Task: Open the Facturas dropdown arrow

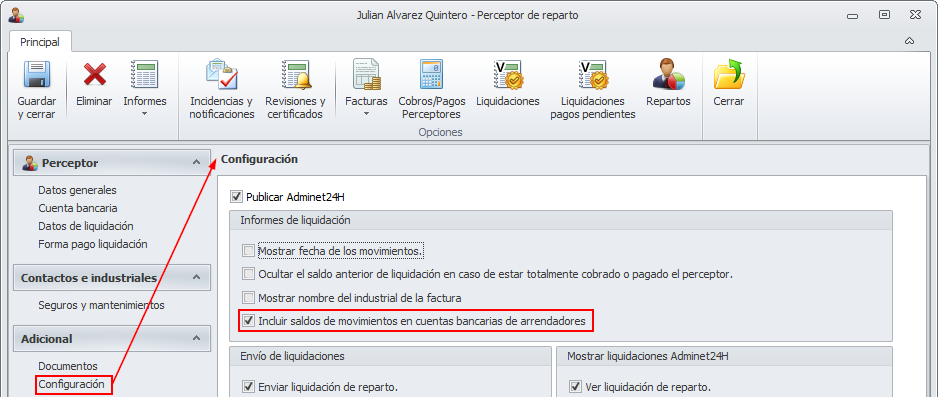Action: click(x=366, y=114)
